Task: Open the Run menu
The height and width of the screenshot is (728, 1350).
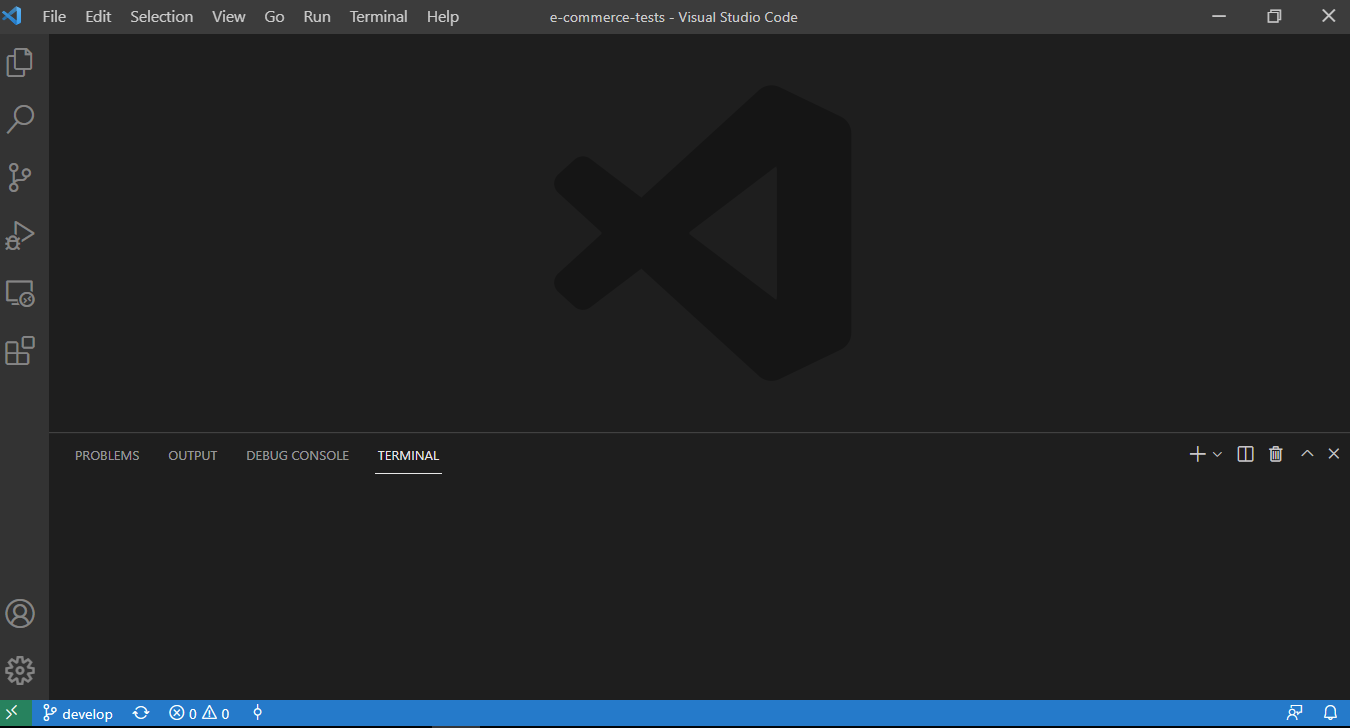Action: click(317, 17)
